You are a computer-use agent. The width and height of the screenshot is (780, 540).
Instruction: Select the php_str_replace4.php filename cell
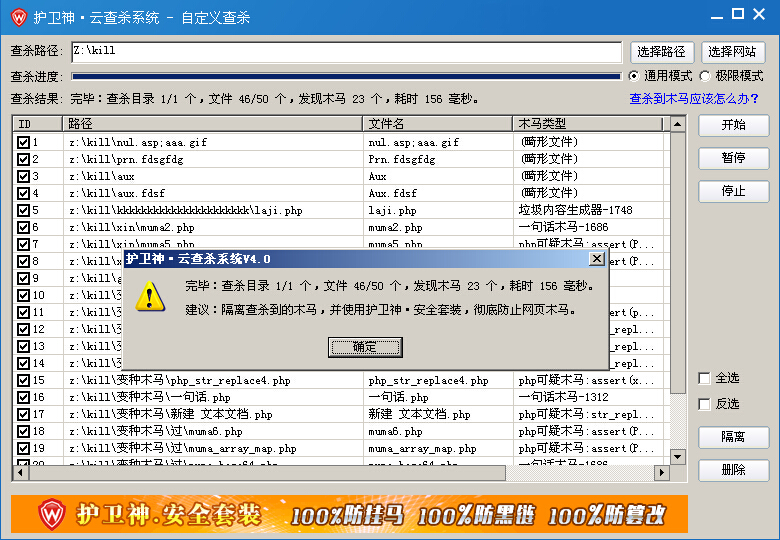coord(428,381)
